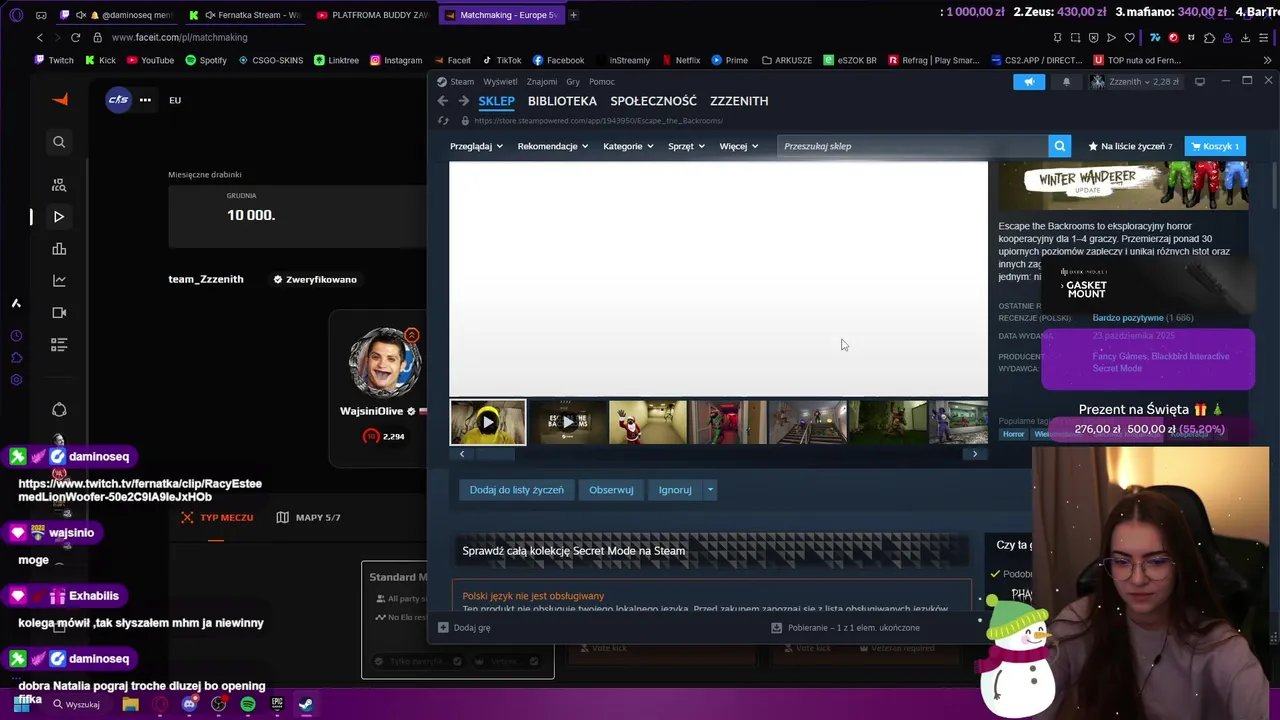Reload the browser page
The height and width of the screenshot is (720, 1280).
(x=75, y=37)
